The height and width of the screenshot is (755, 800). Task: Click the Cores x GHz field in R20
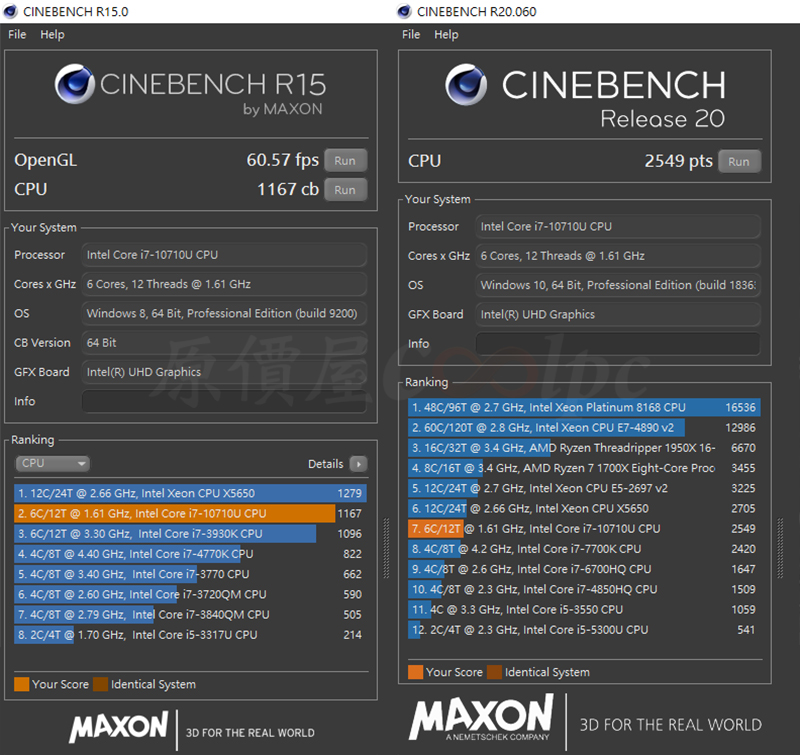pyautogui.click(x=618, y=256)
